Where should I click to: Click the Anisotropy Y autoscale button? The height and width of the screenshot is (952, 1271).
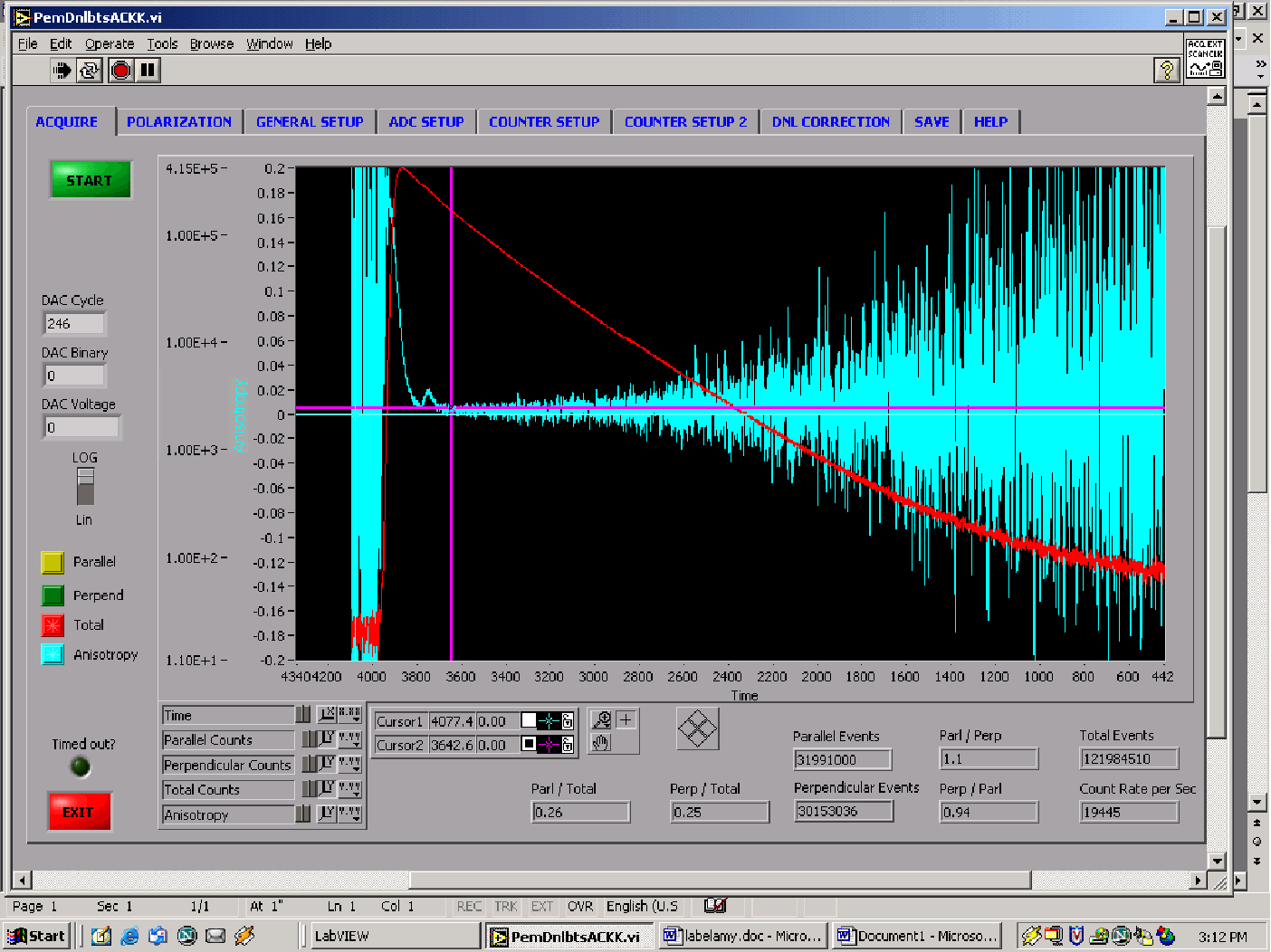[x=327, y=814]
